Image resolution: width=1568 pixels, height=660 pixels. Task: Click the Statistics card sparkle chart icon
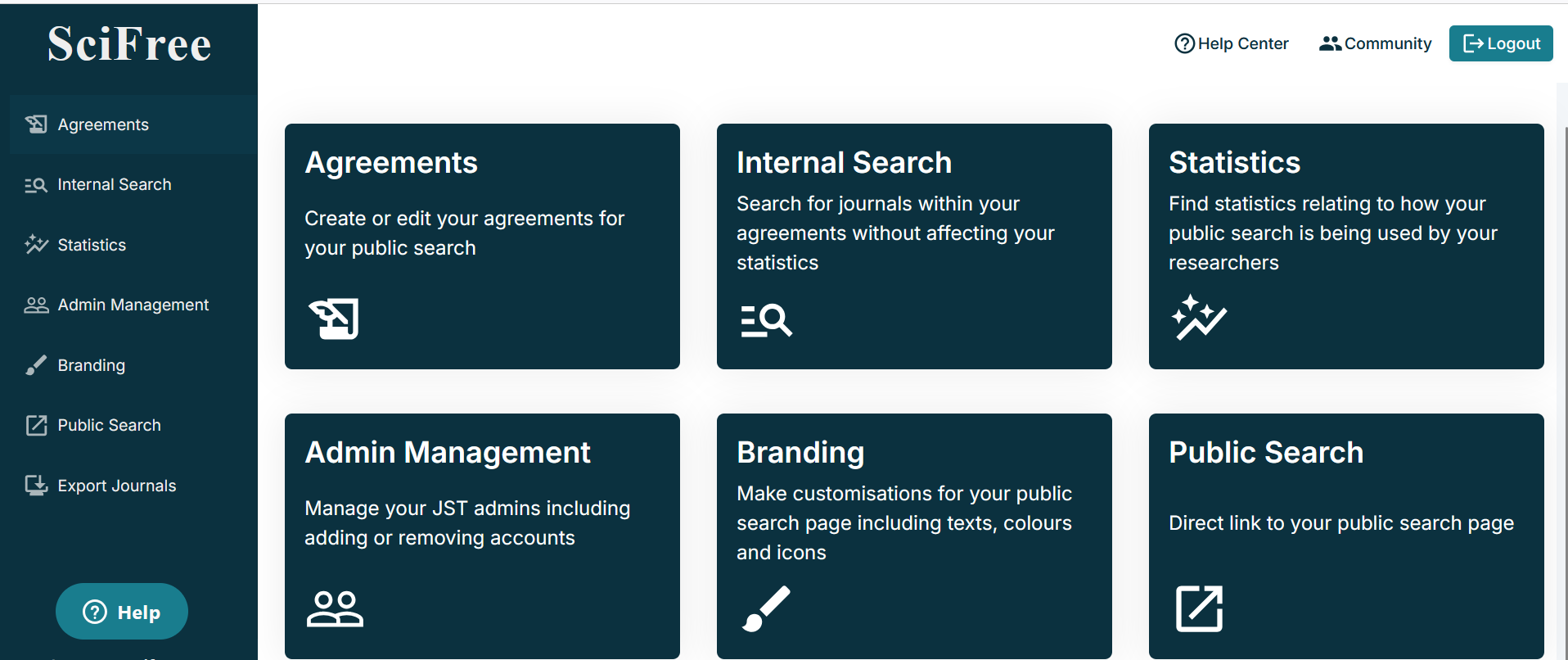[1199, 318]
